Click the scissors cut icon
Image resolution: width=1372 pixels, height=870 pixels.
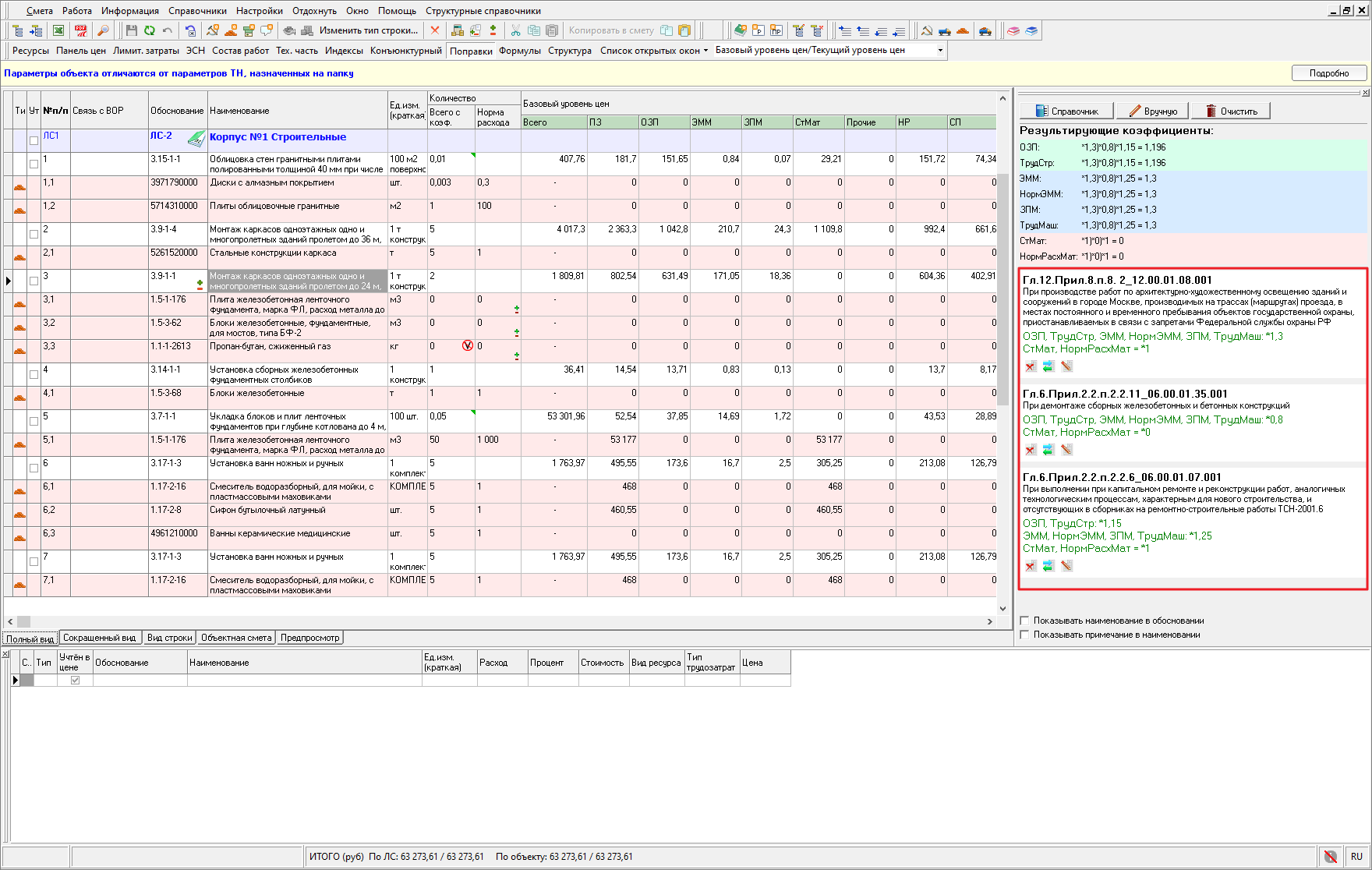(x=515, y=30)
